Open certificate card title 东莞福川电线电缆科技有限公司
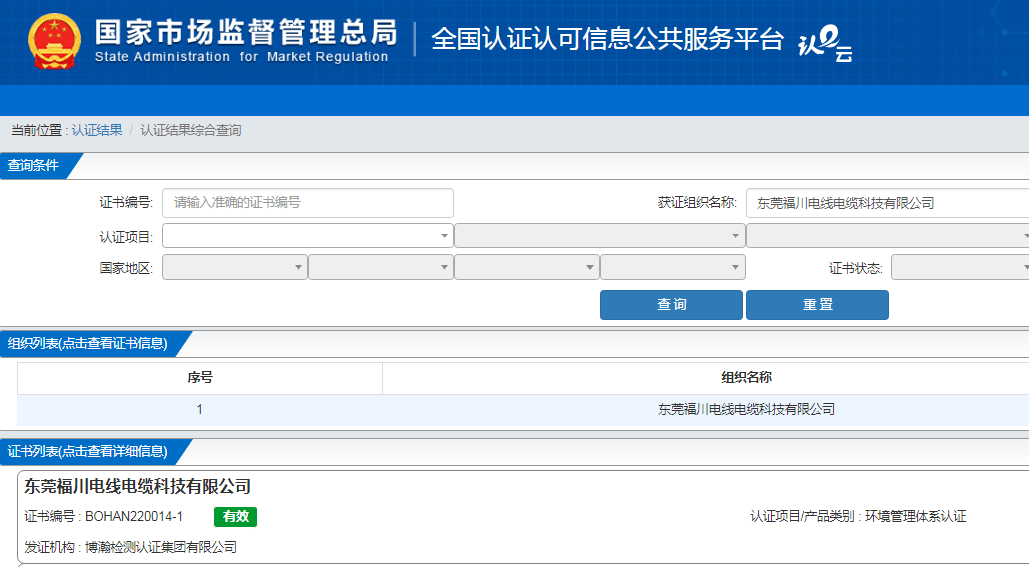This screenshot has width=1029, height=567. [x=138, y=486]
